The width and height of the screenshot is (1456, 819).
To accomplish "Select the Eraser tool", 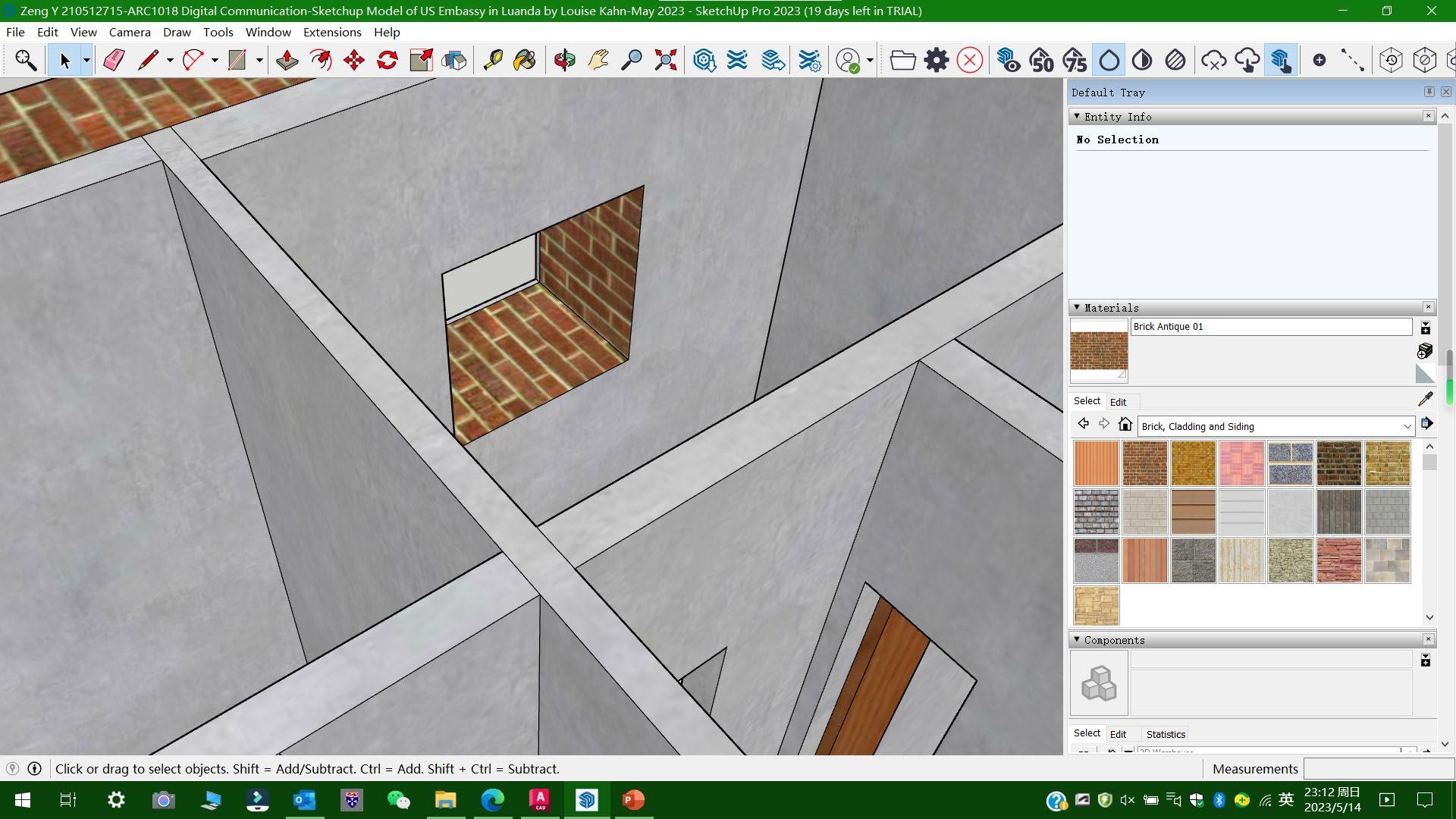I will pyautogui.click(x=114, y=60).
